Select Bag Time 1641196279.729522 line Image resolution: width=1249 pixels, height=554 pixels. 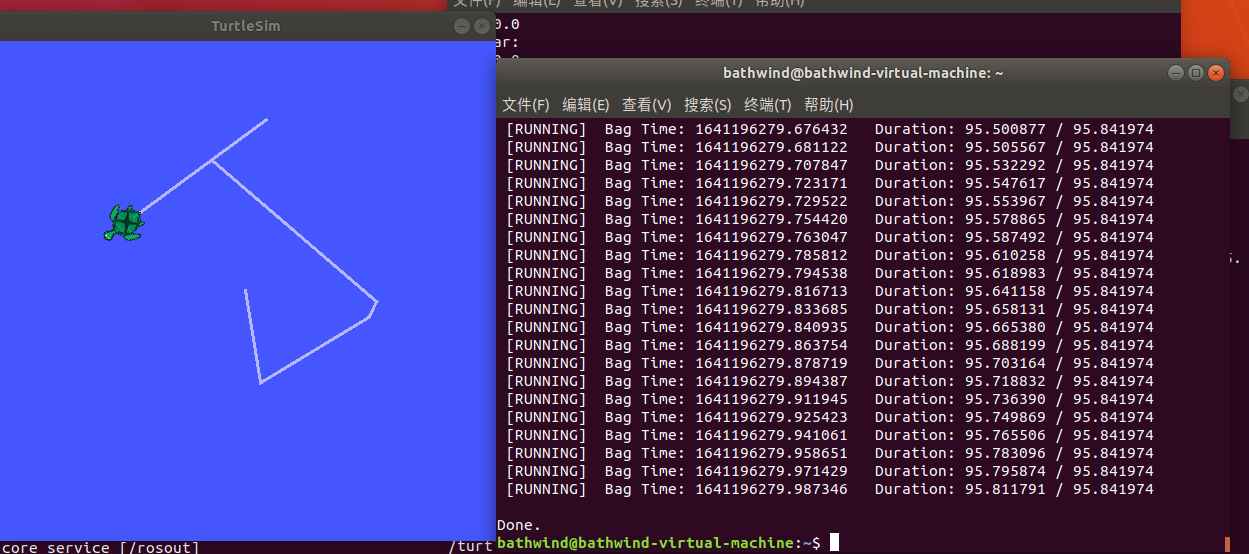tap(829, 201)
